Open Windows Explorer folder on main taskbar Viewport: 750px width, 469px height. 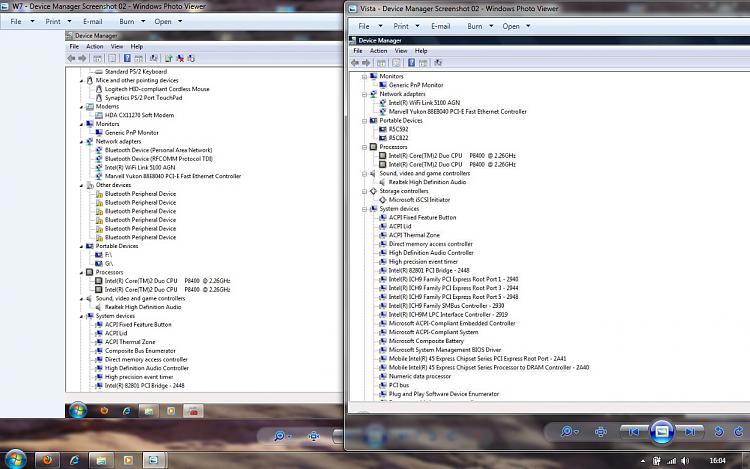point(101,460)
